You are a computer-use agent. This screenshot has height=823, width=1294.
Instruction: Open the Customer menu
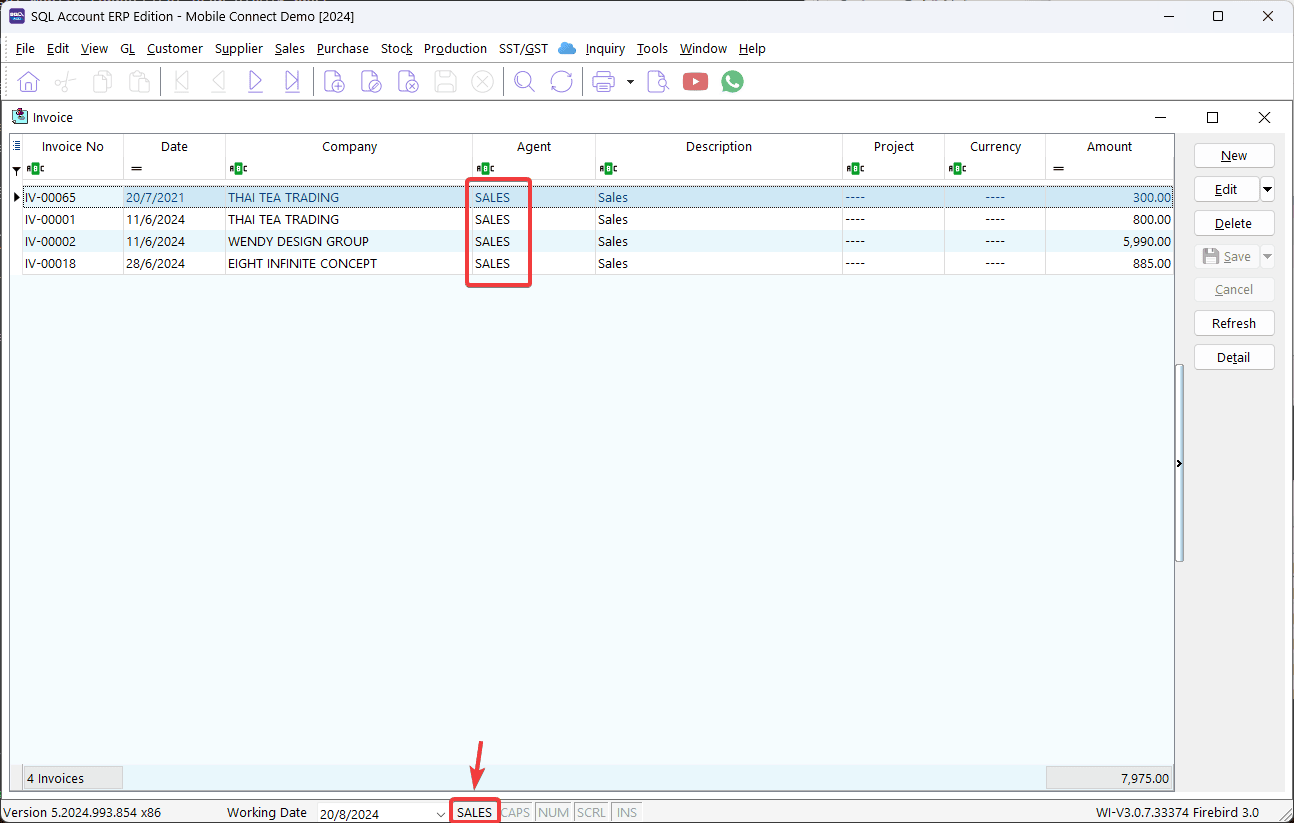(174, 48)
